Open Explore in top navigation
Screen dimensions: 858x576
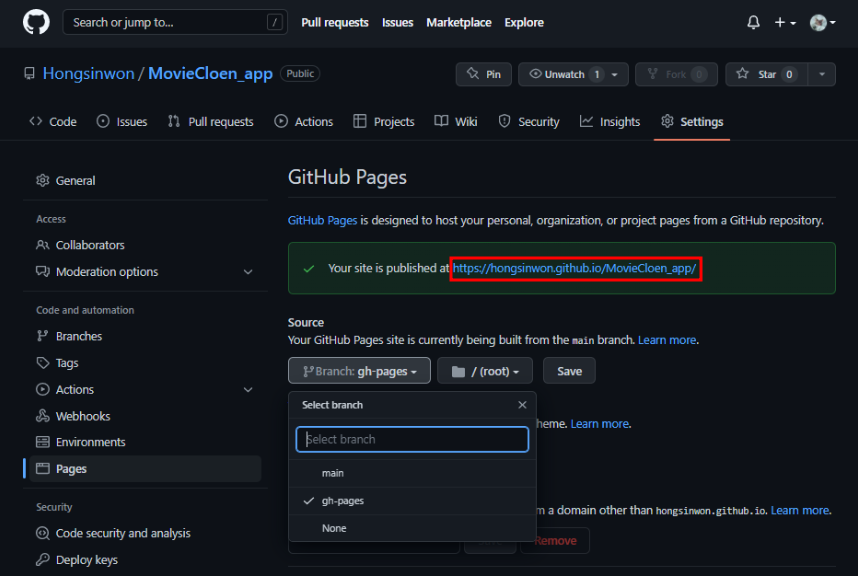pos(524,22)
